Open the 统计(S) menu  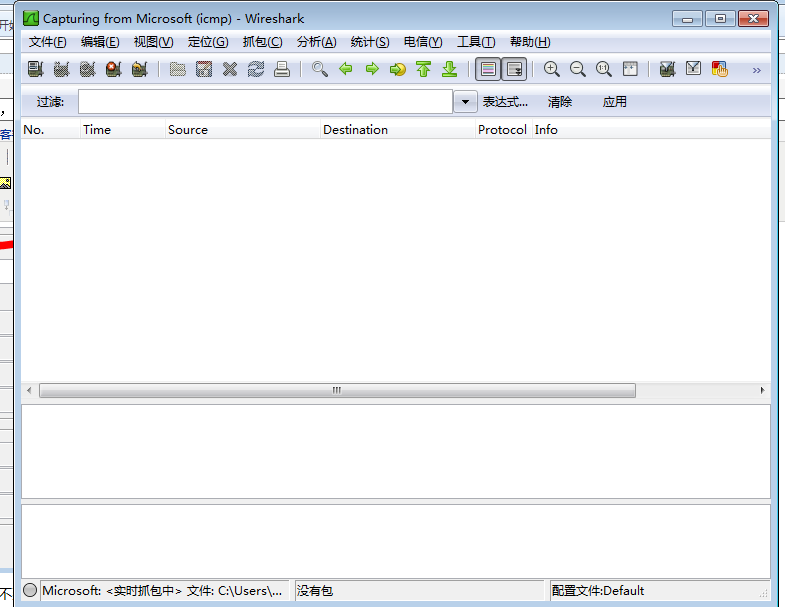coord(370,42)
